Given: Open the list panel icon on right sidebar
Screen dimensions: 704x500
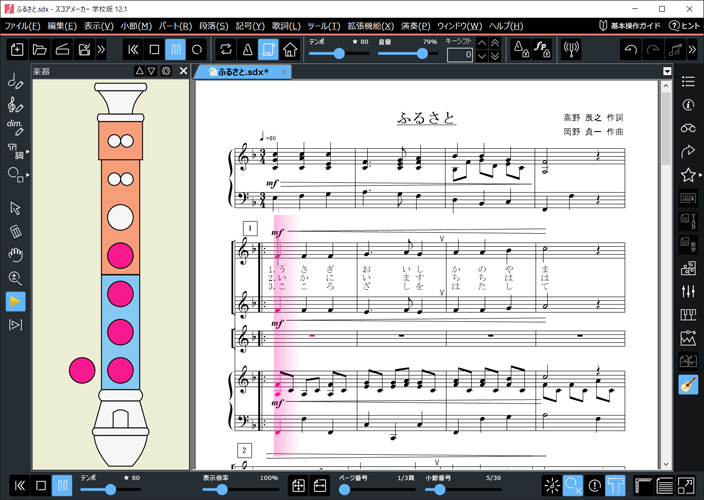Looking at the screenshot, I should click(688, 81).
